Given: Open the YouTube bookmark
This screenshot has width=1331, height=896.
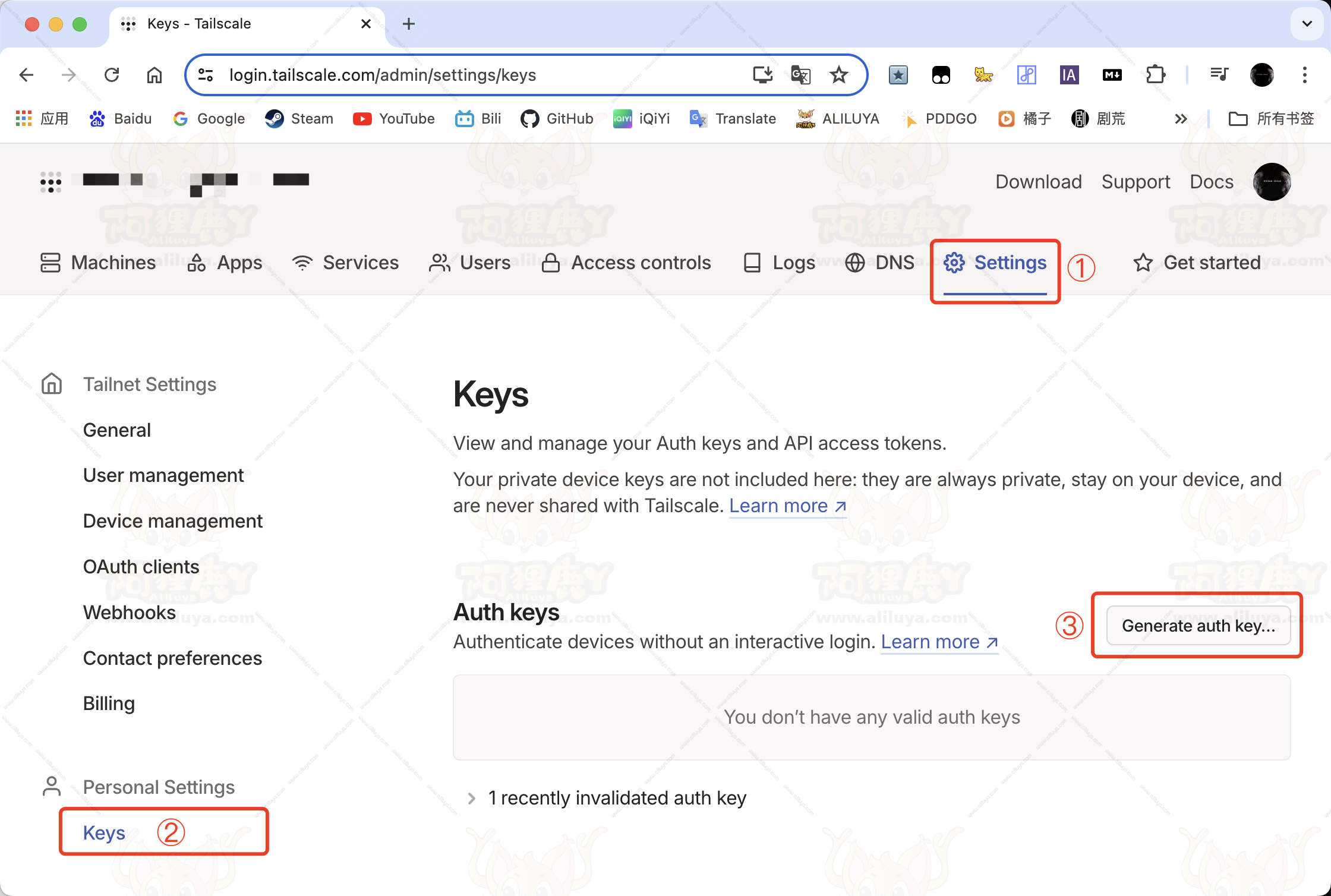Looking at the screenshot, I should coord(394,119).
